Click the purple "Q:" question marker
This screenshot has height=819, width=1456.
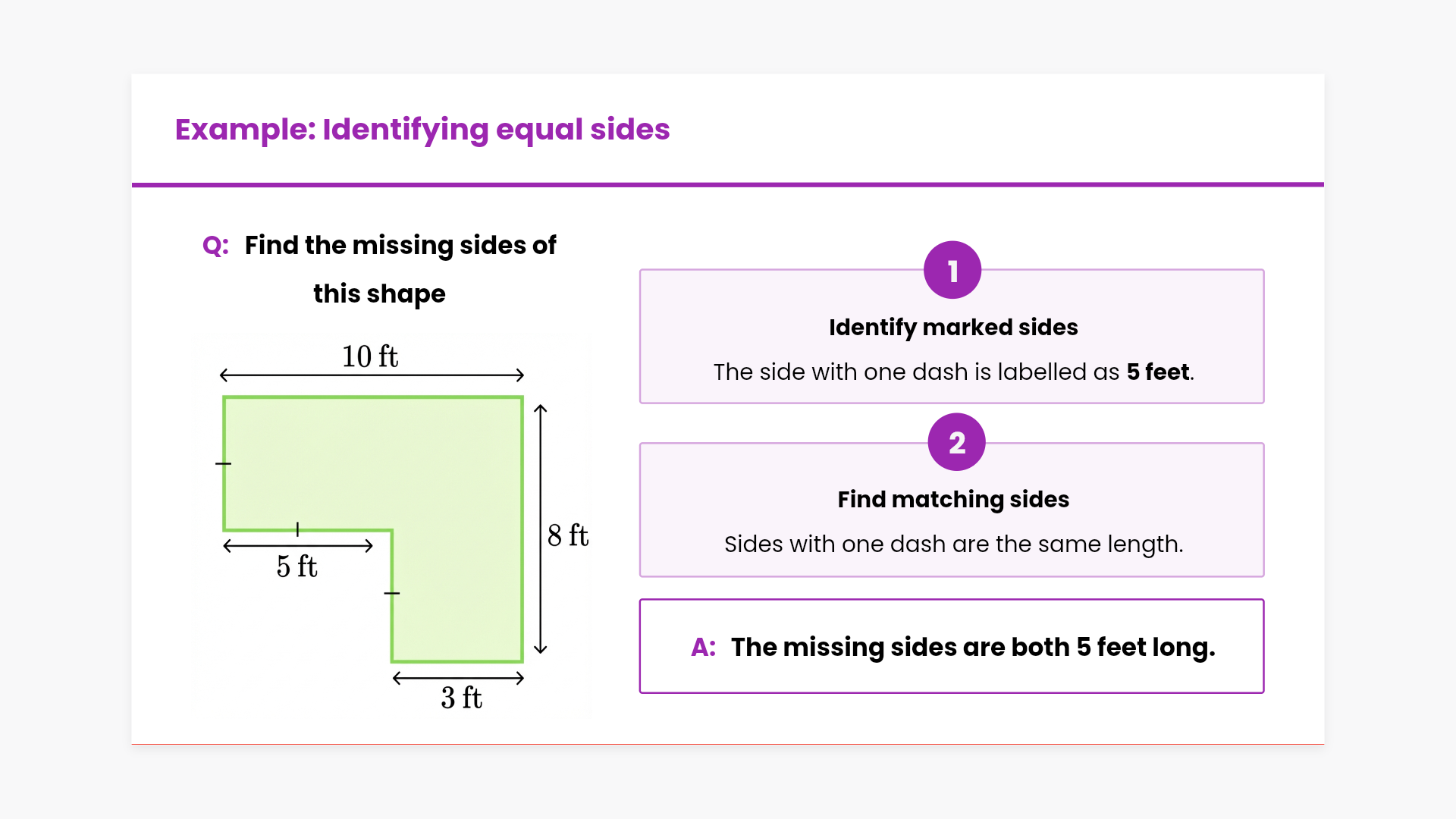[215, 246]
